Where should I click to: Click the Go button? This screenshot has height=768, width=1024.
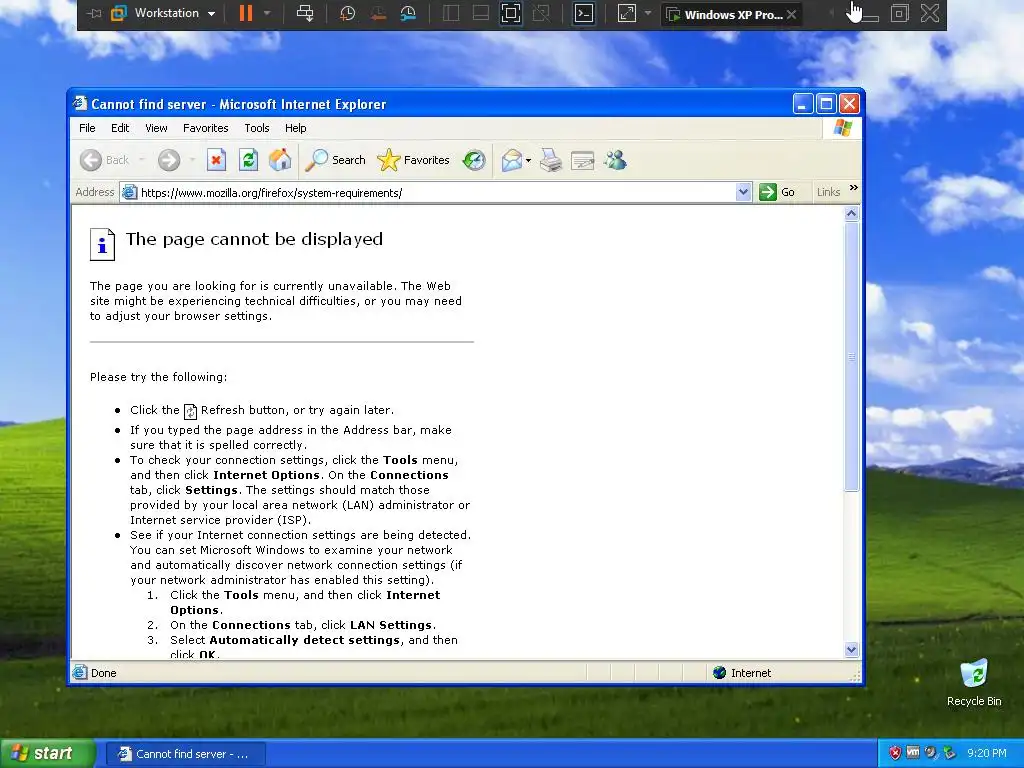click(x=777, y=192)
